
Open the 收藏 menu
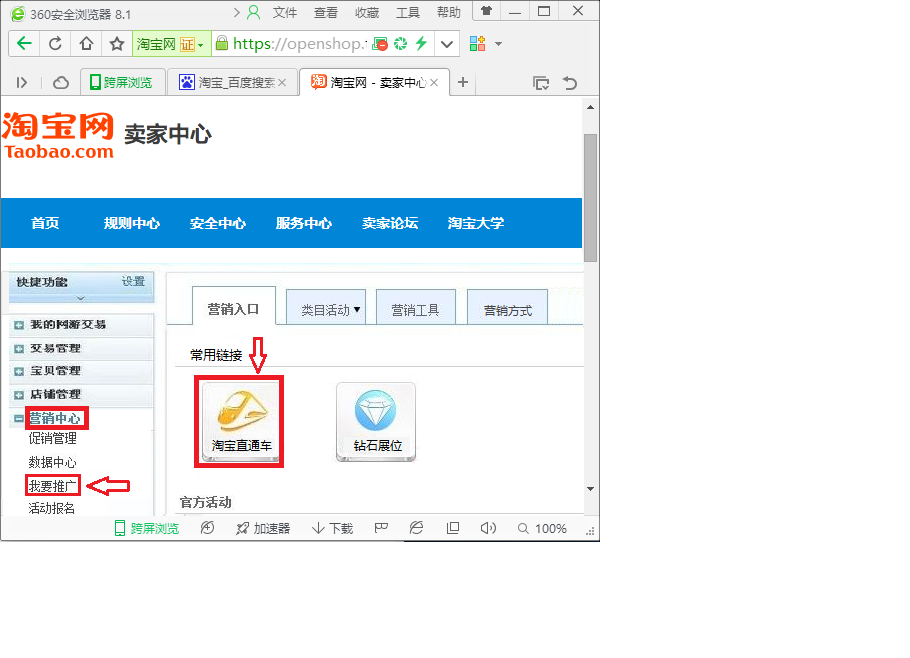pos(367,13)
